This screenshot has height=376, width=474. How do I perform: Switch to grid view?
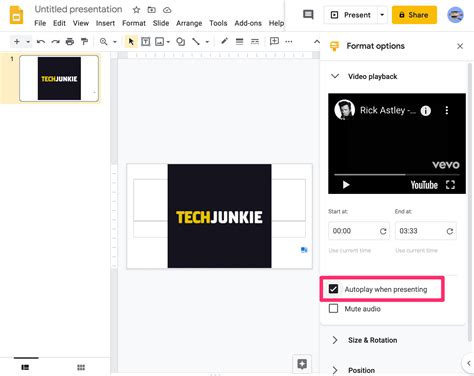(81, 367)
